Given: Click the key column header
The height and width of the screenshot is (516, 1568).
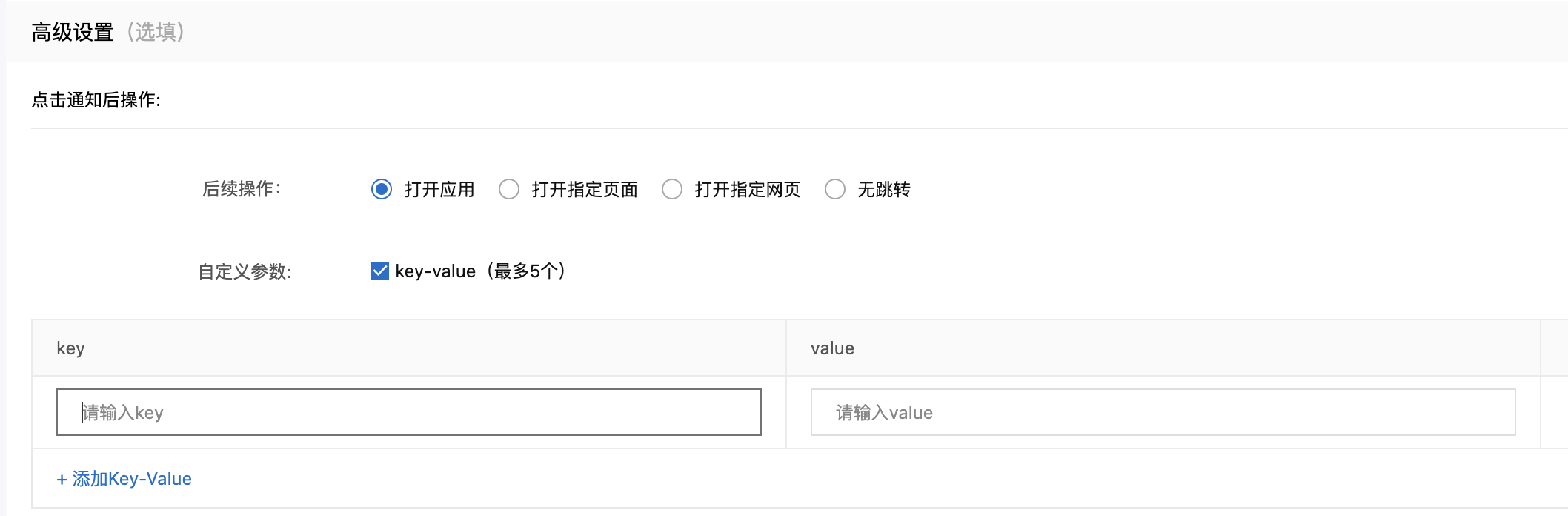Looking at the screenshot, I should (71, 348).
